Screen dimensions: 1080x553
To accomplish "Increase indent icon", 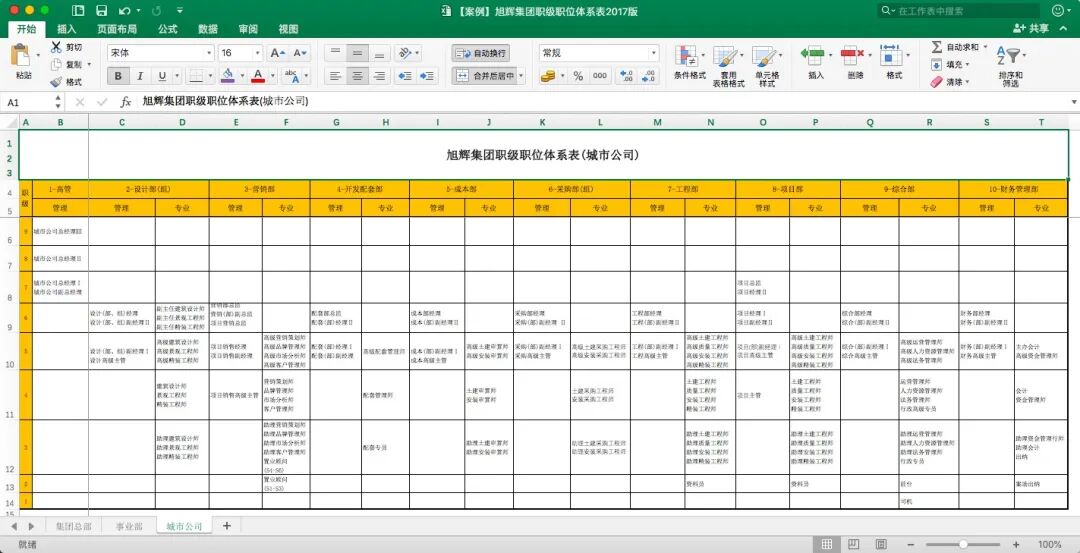I will (427, 76).
